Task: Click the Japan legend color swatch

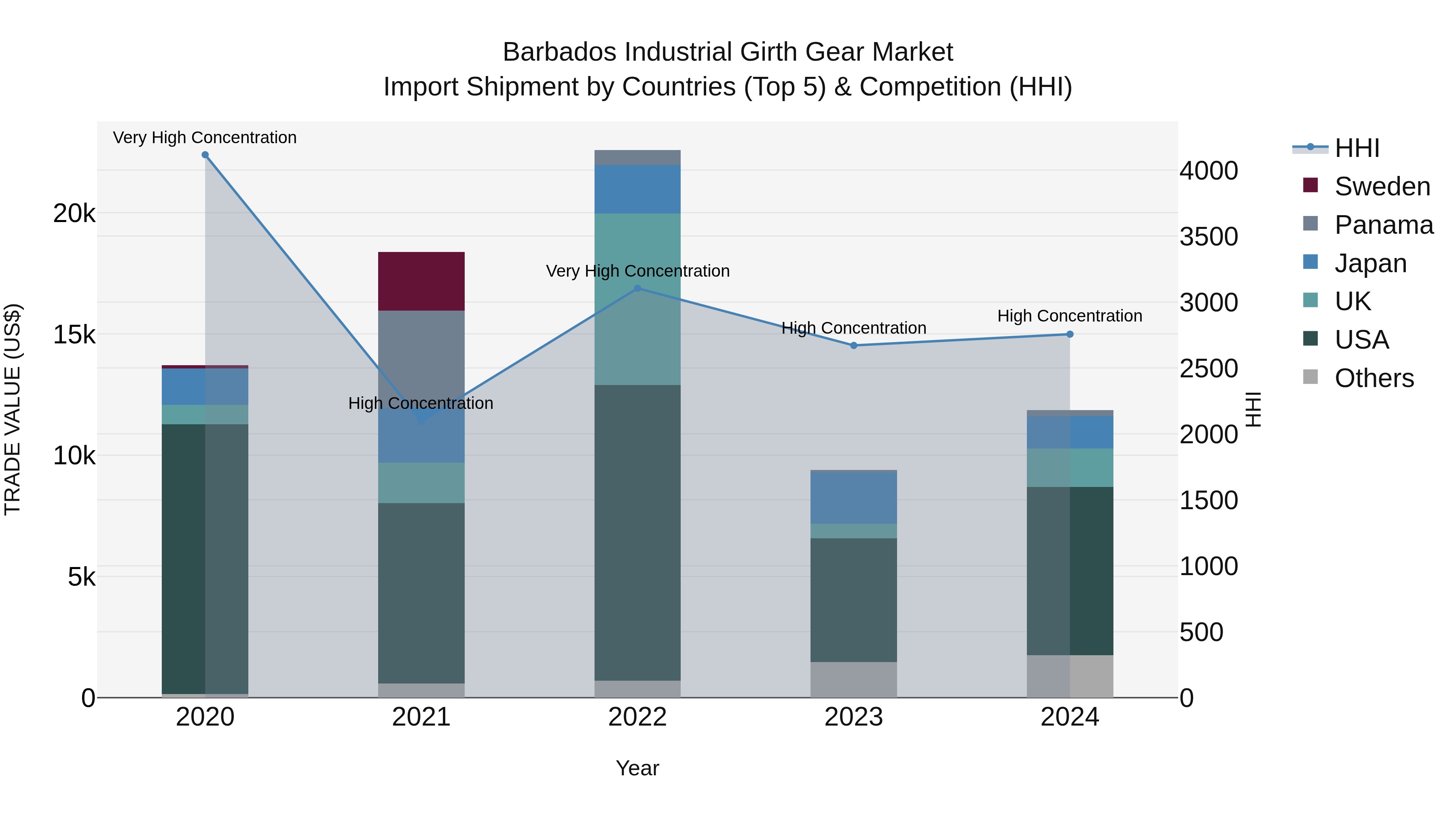Action: pyautogui.click(x=1310, y=262)
